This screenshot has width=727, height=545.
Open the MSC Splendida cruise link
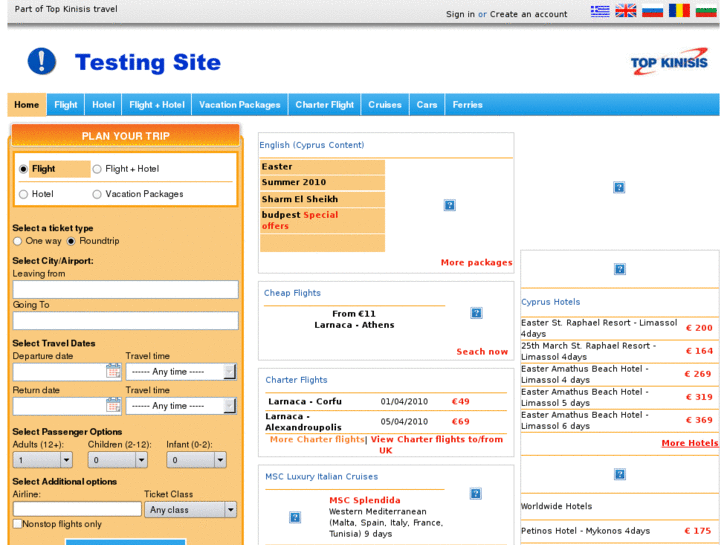tap(364, 500)
